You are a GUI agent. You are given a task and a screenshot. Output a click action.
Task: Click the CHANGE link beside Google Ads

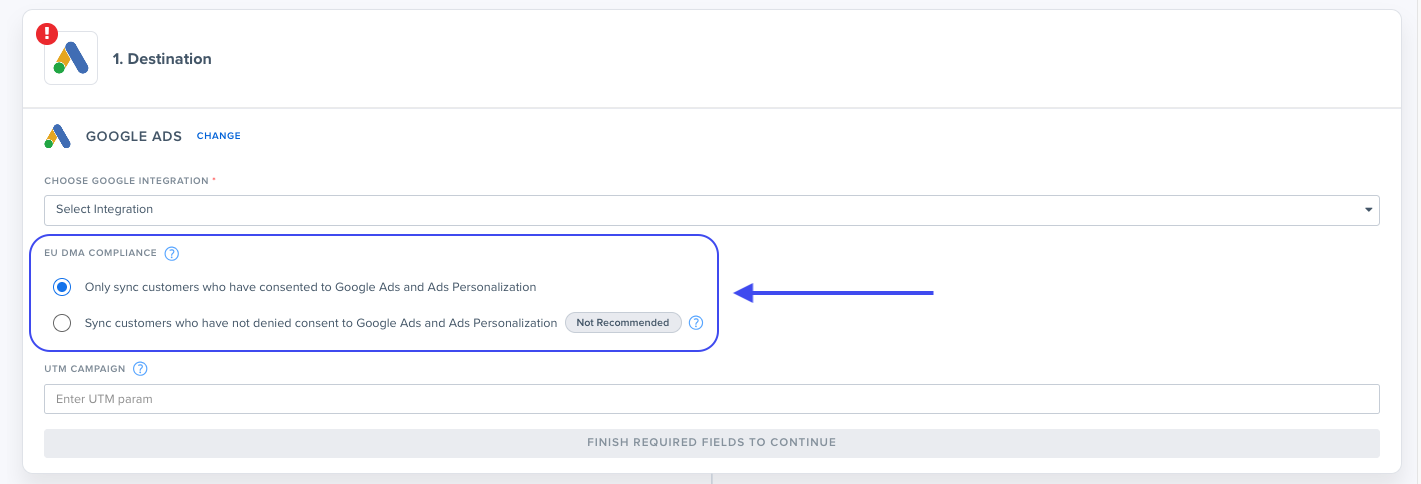coord(218,136)
